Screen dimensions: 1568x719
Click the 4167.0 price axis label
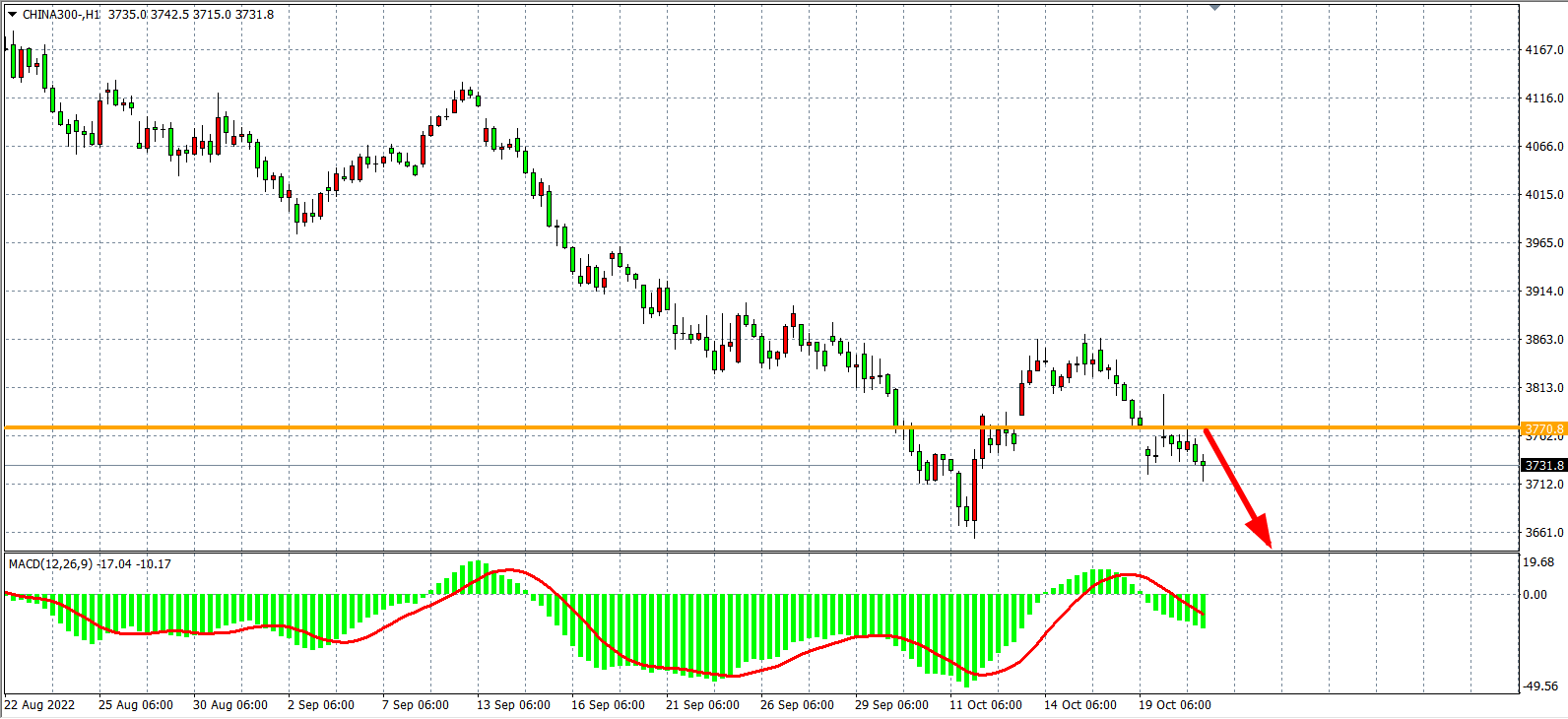pyautogui.click(x=1543, y=49)
